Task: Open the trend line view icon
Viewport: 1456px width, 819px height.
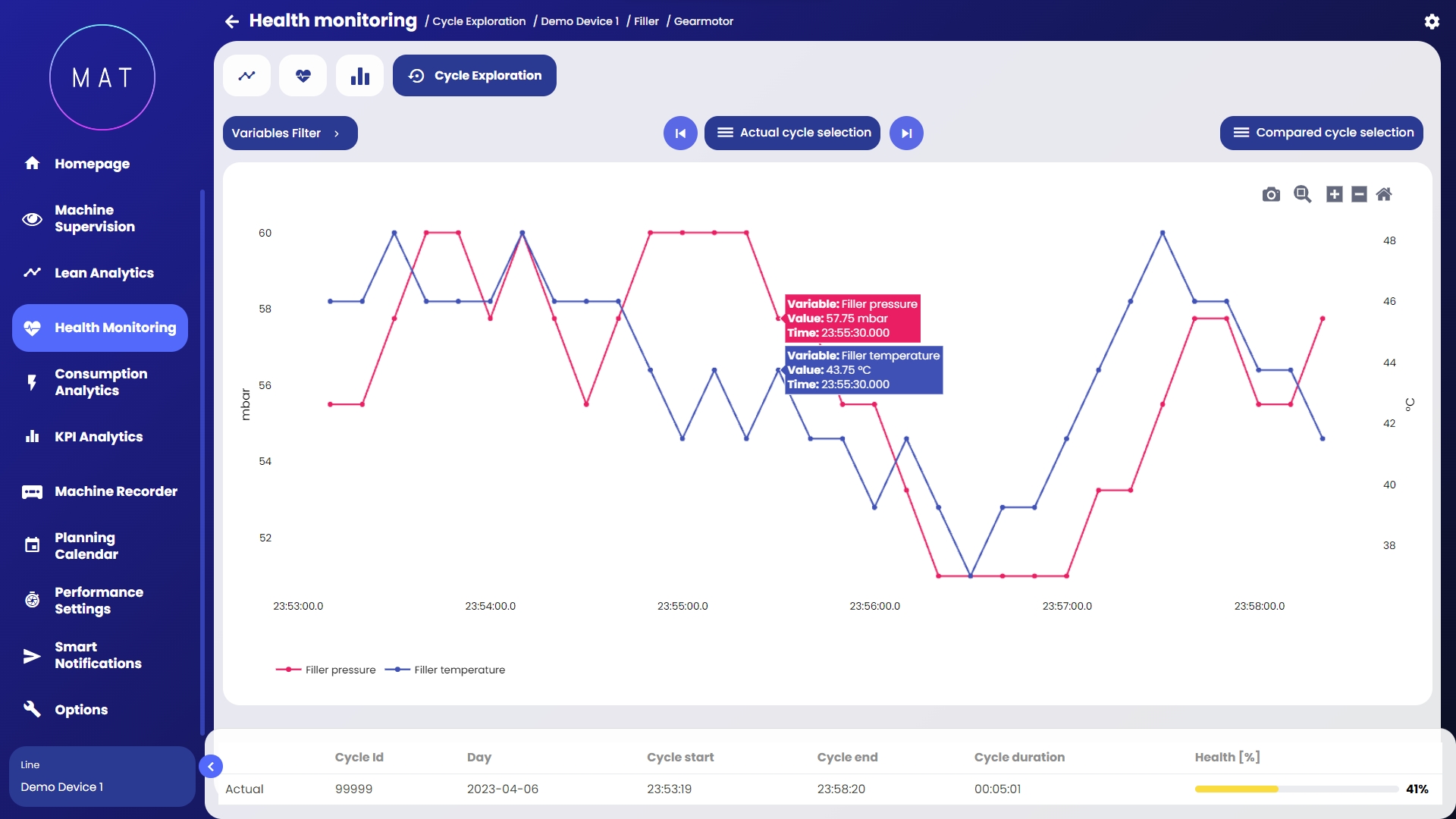Action: [x=246, y=76]
